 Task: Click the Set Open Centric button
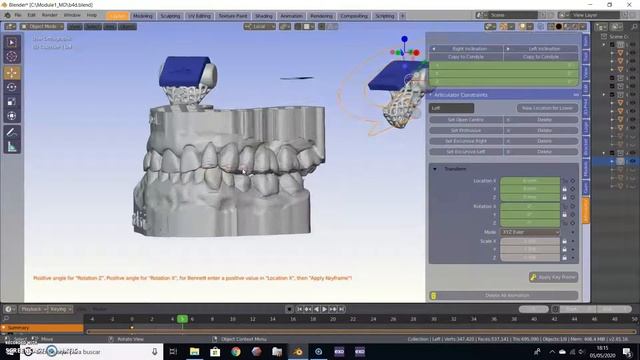point(466,120)
